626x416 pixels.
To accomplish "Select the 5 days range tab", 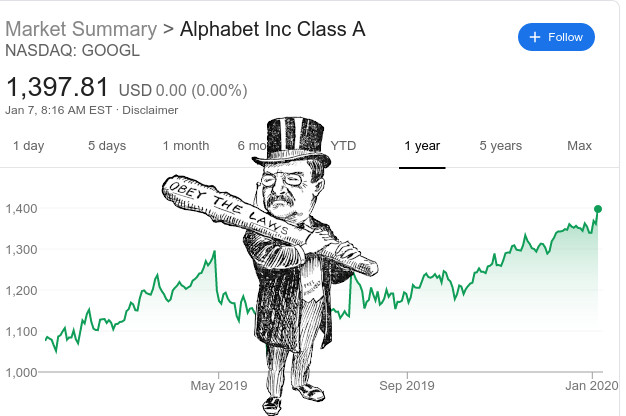I will [107, 146].
